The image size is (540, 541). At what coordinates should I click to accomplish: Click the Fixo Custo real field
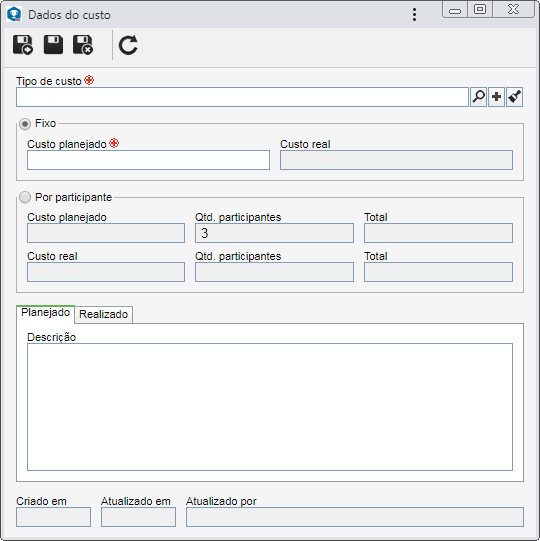pyautogui.click(x=396, y=160)
